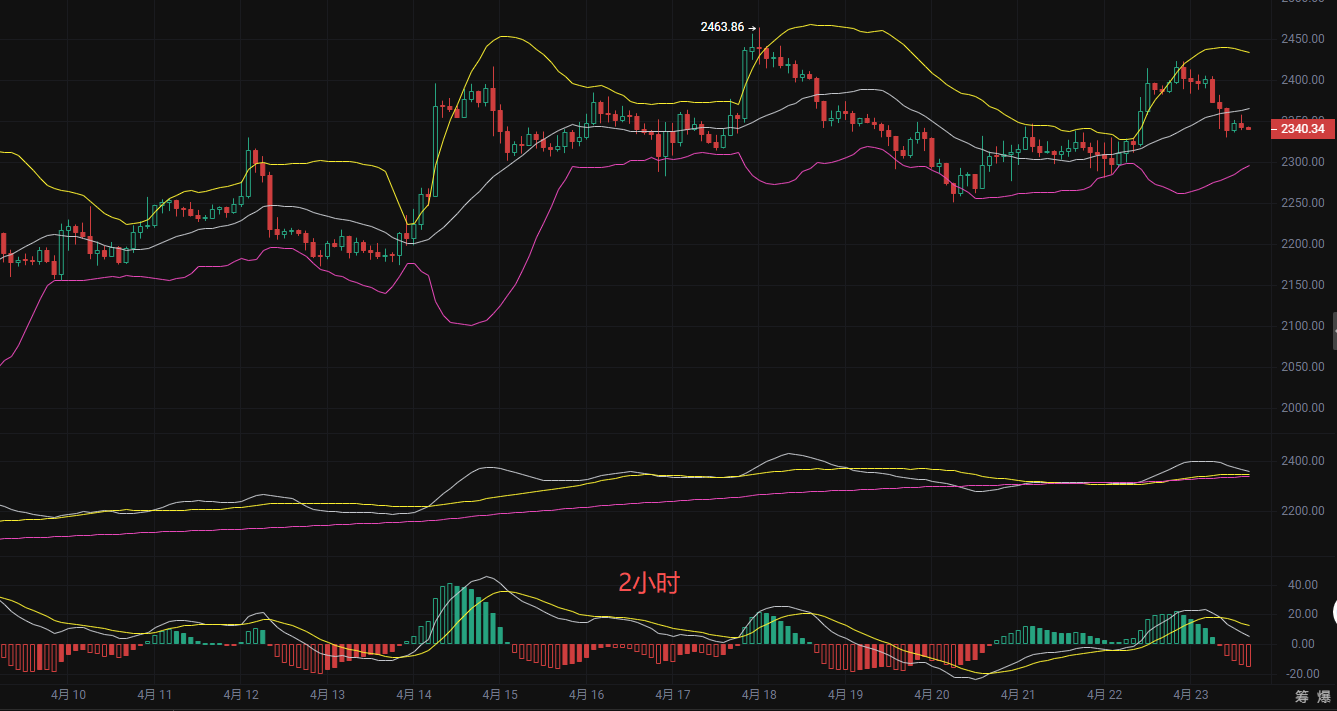
Task: Click the red 2340.34 current price tag
Action: coord(1302,129)
